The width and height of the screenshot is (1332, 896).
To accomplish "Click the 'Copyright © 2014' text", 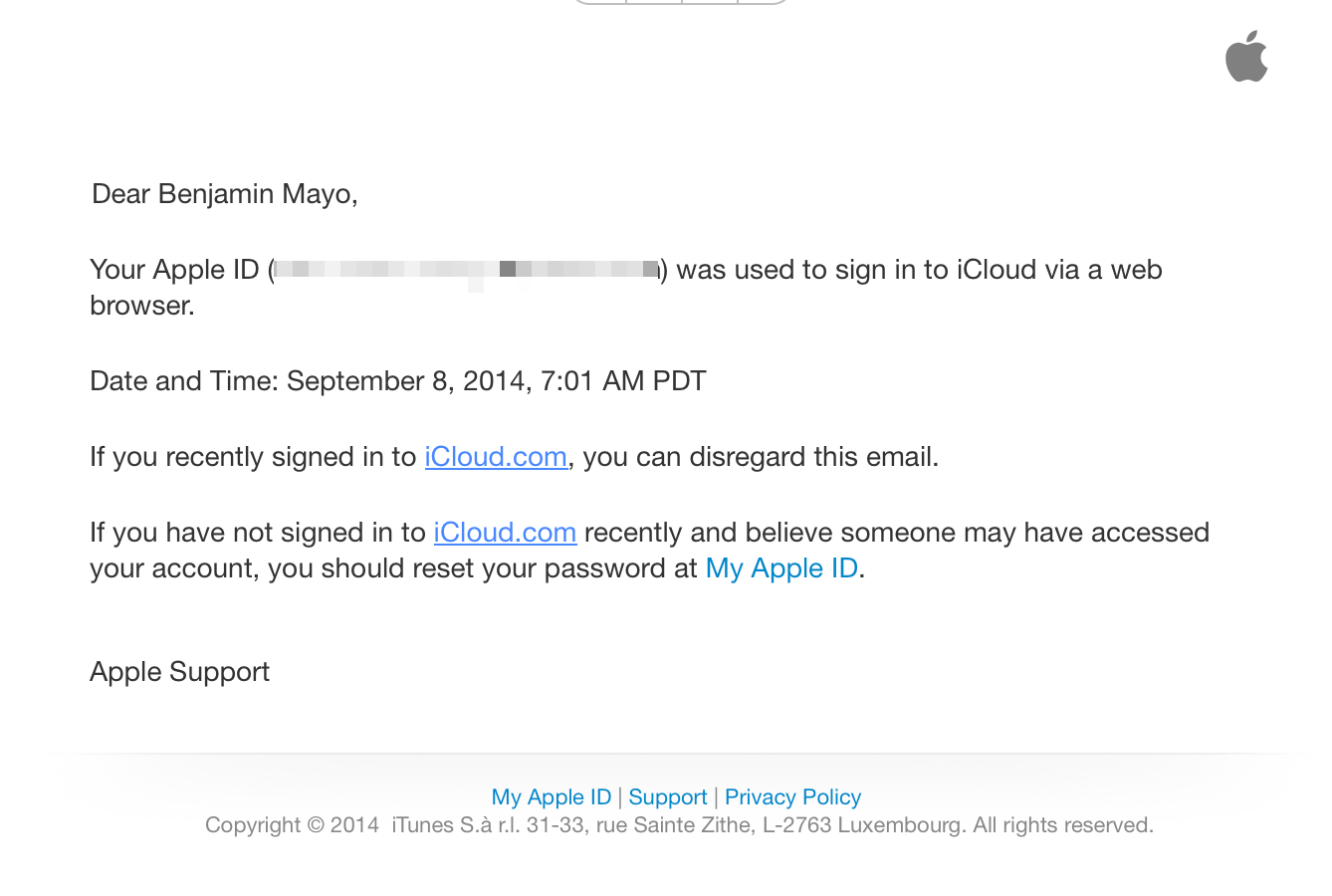I will (x=292, y=825).
